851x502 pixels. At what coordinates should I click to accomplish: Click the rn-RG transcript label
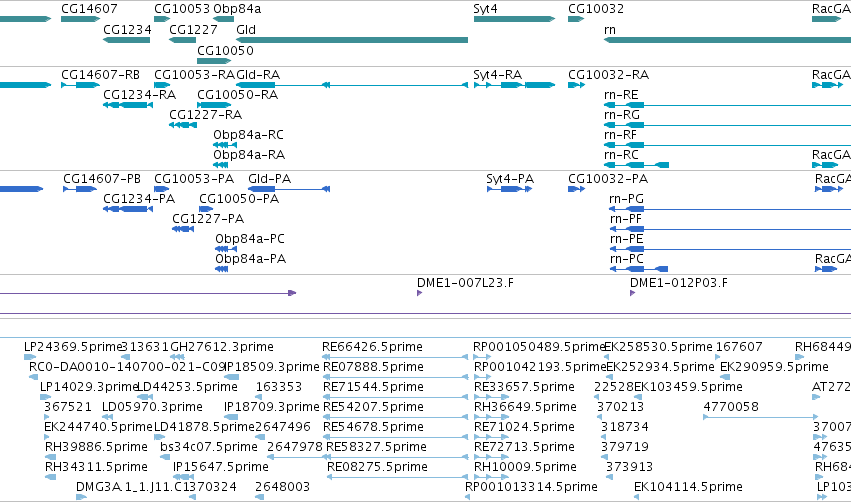click(x=622, y=115)
